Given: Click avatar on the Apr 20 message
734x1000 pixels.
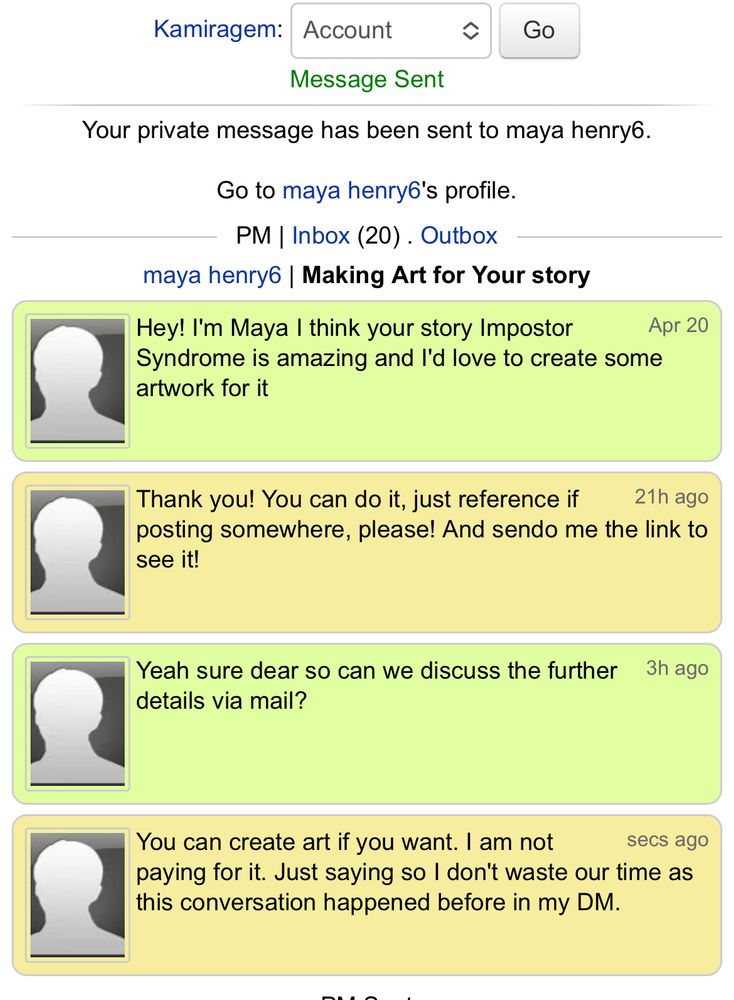Looking at the screenshot, I should click(78, 380).
